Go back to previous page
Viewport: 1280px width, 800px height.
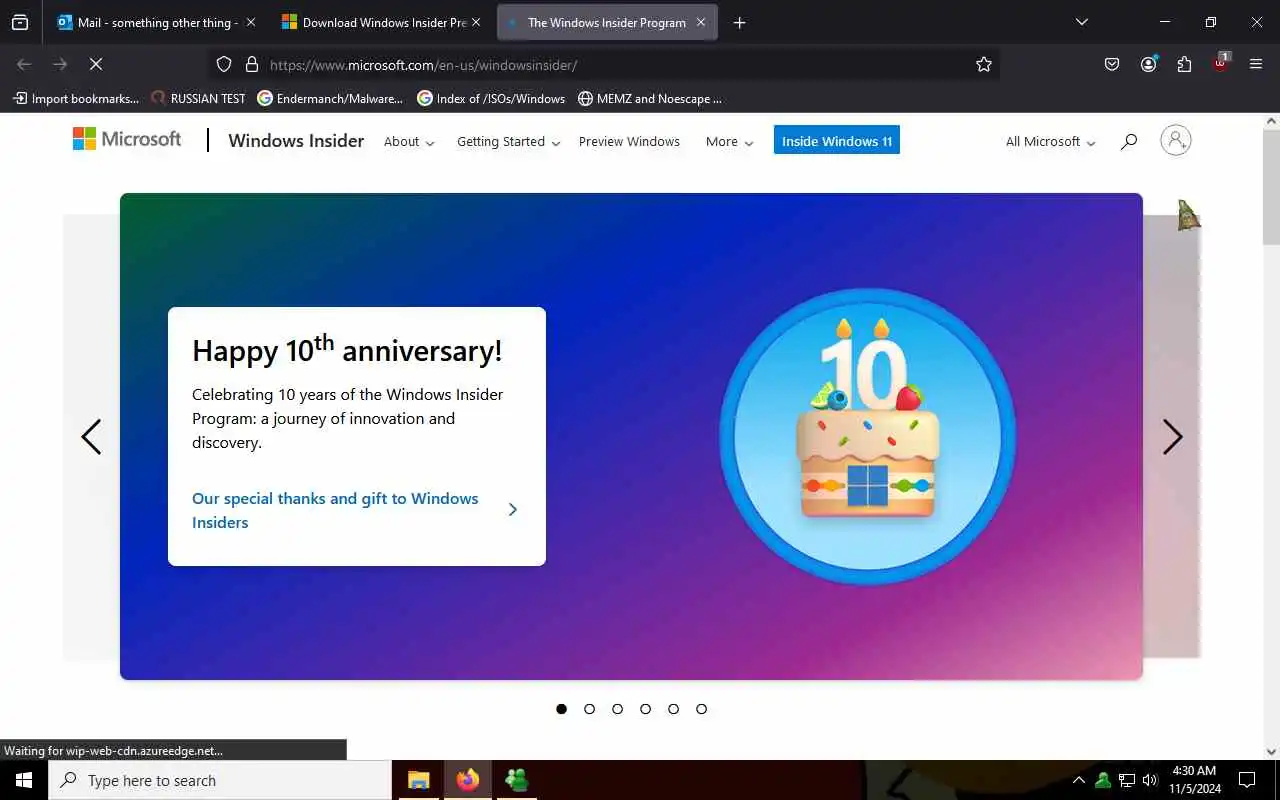click(24, 64)
